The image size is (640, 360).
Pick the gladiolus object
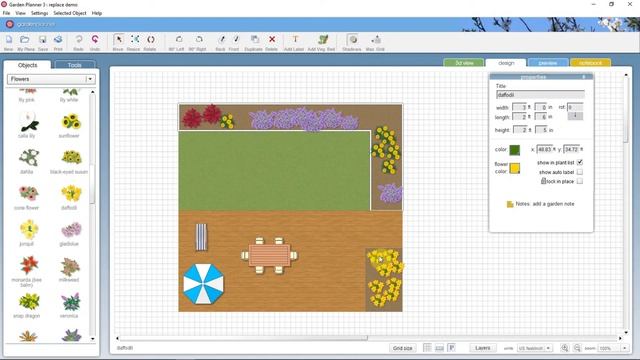coord(71,230)
